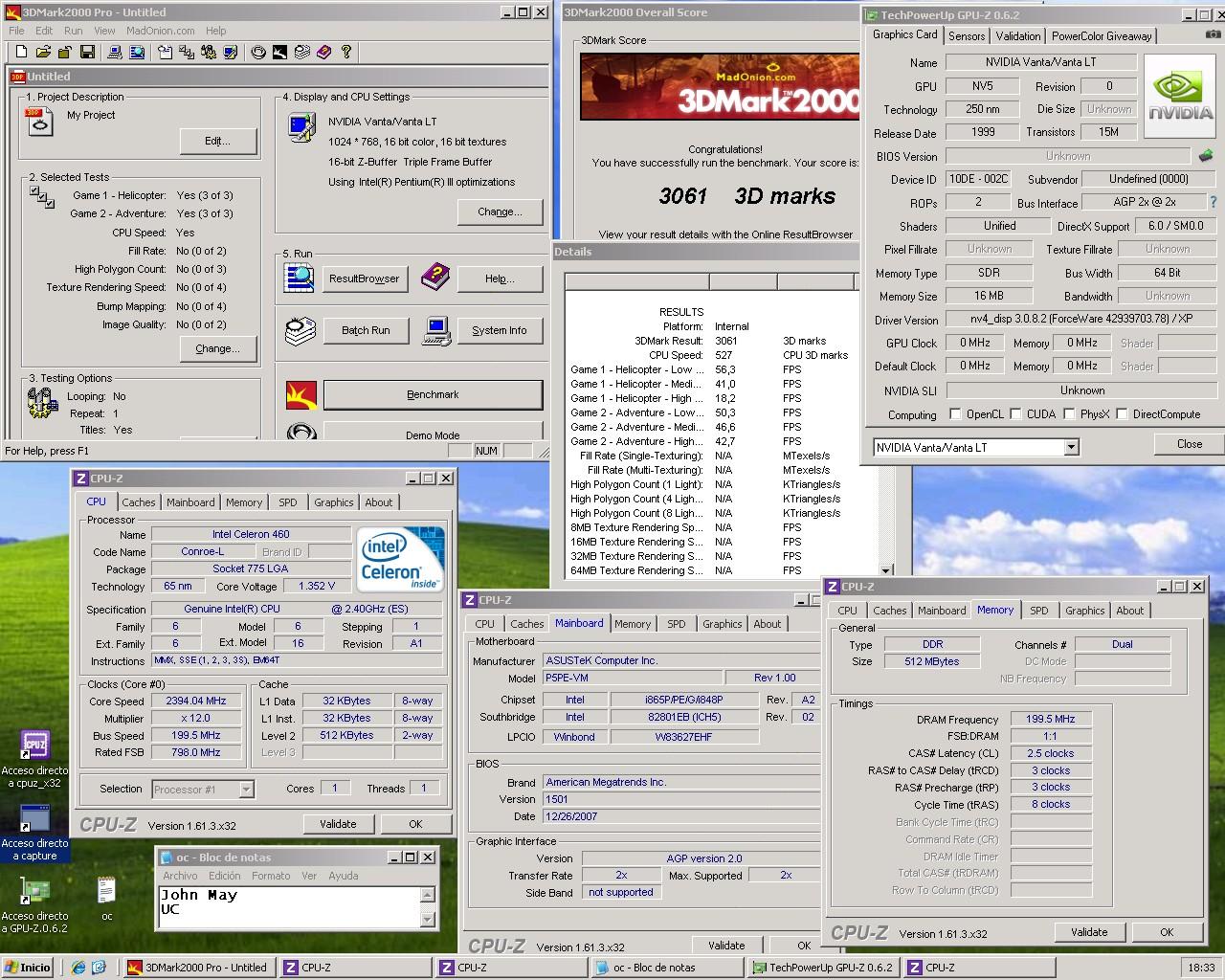Click Internet Explorer quick launch icon
The image size is (1225, 980).
pos(78,967)
